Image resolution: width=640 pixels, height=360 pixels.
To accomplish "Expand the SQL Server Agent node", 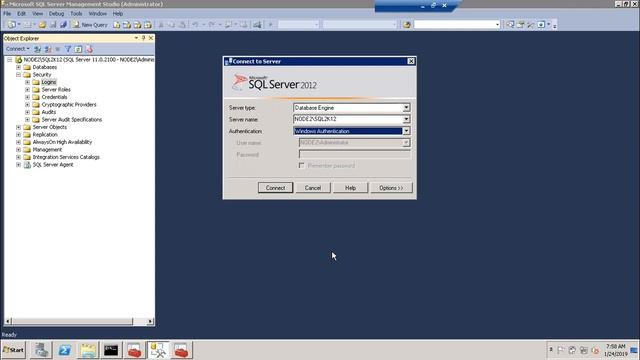I will point(18,165).
